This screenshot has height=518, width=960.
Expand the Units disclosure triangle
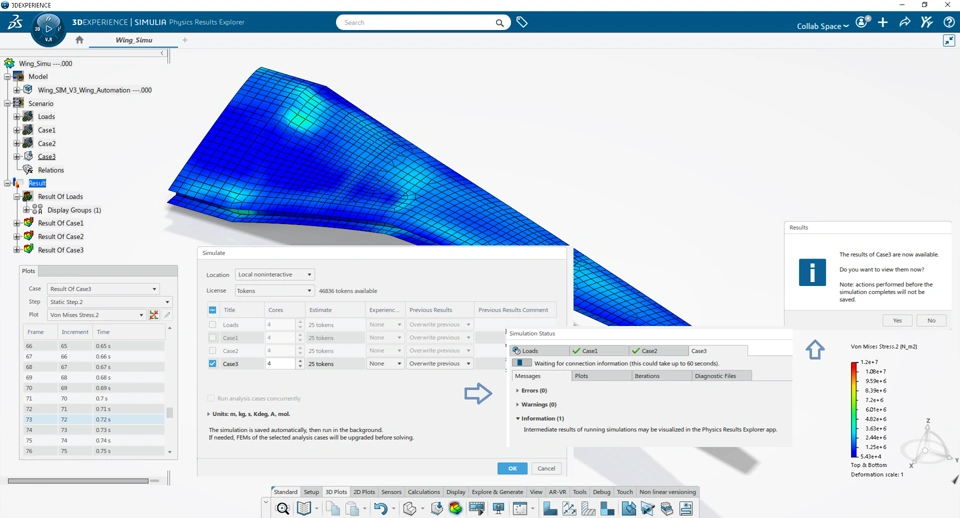208,414
